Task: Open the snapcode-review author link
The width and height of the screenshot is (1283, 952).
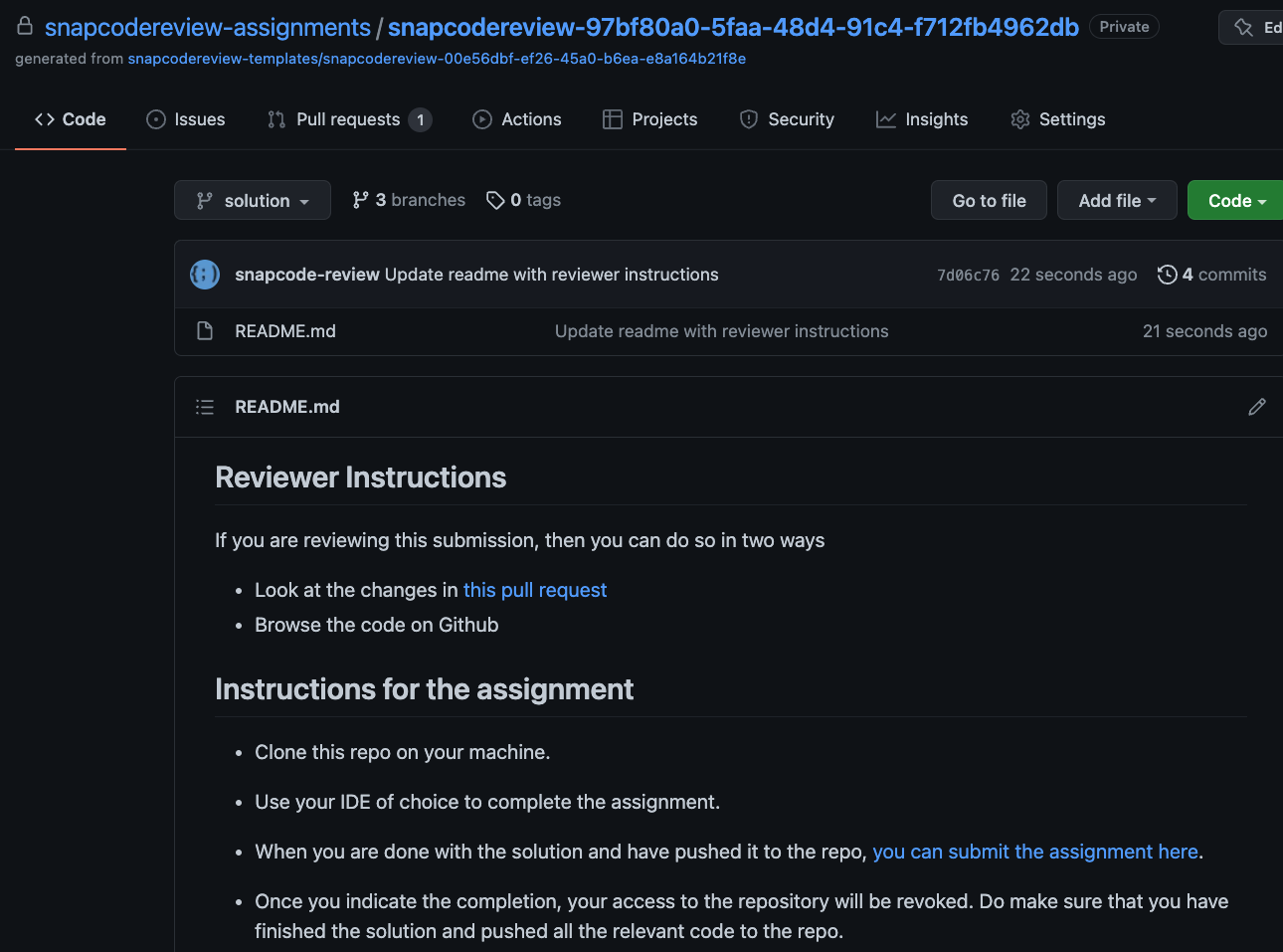Action: [x=307, y=275]
